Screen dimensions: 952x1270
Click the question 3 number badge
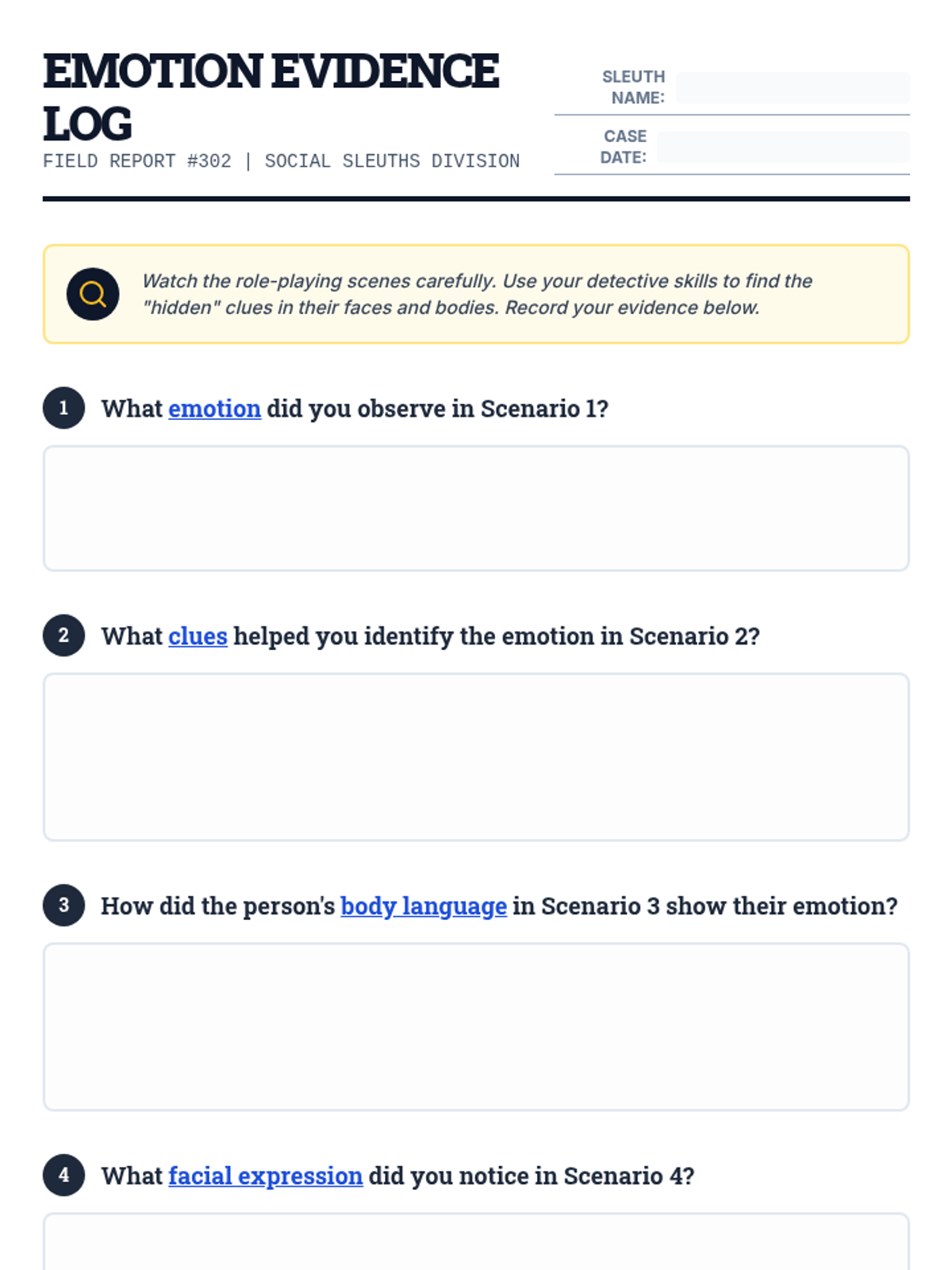[x=64, y=905]
